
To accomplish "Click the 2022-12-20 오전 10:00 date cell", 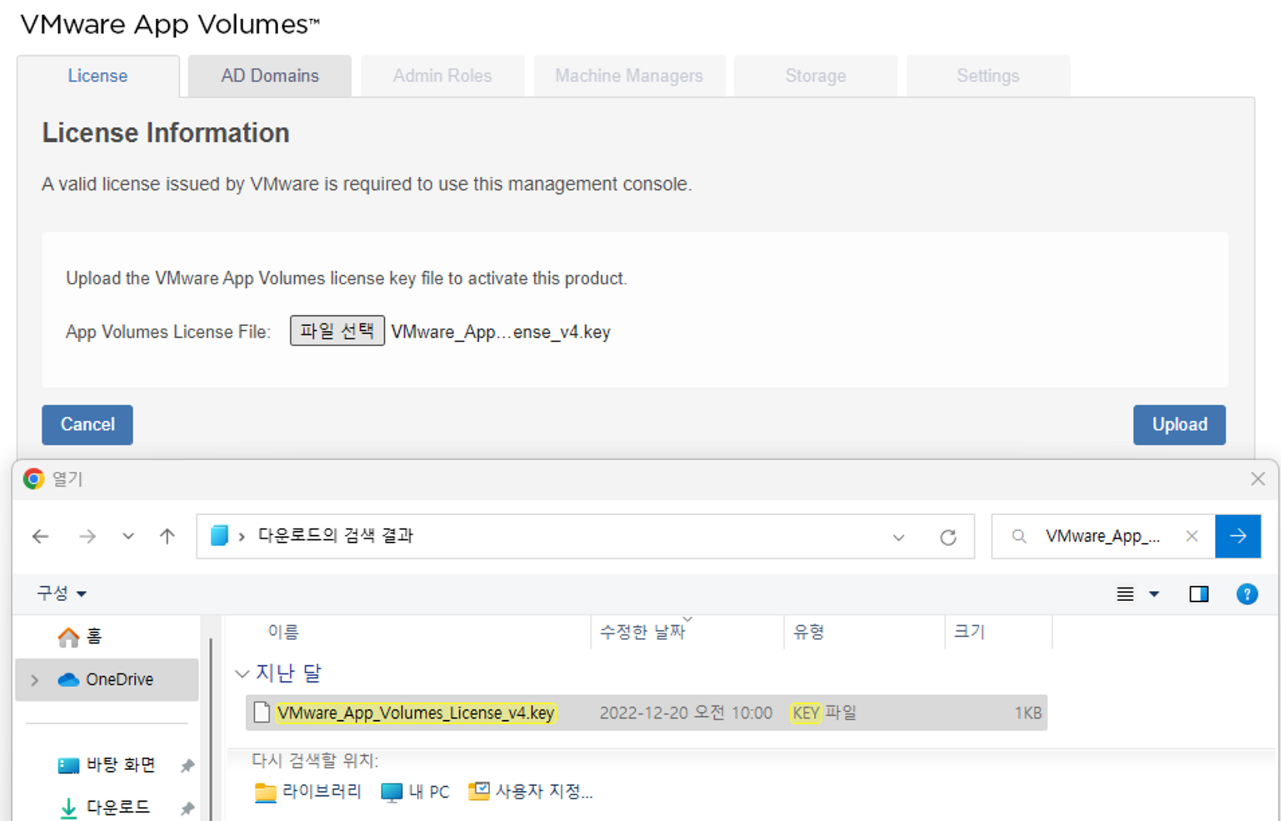I will coord(686,713).
